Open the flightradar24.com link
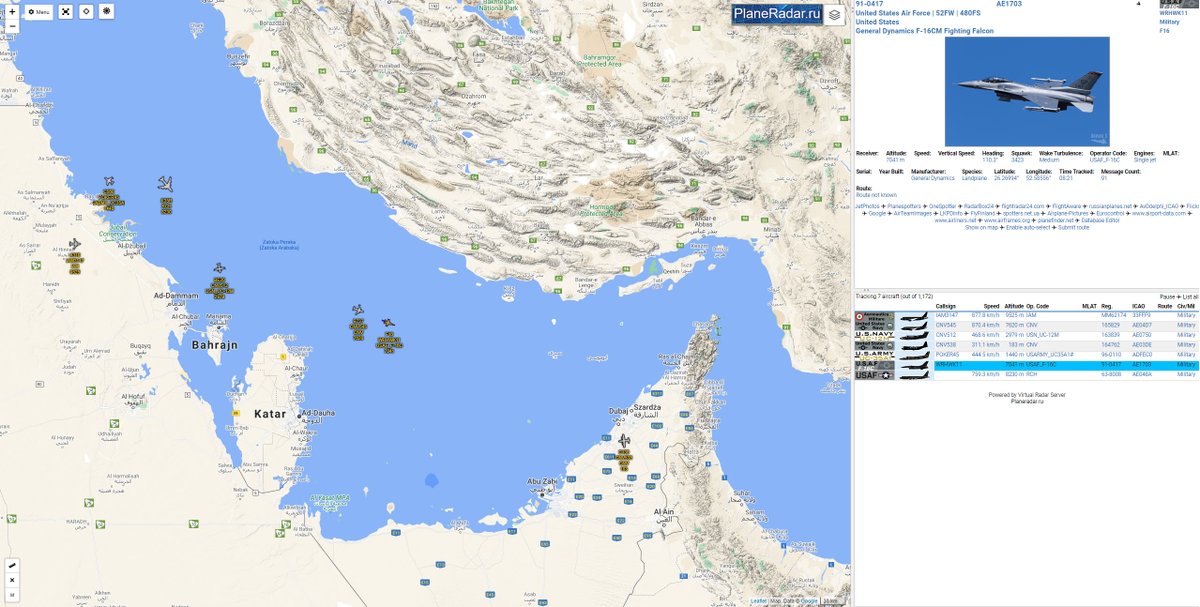1200x607 pixels. pos(1023,206)
